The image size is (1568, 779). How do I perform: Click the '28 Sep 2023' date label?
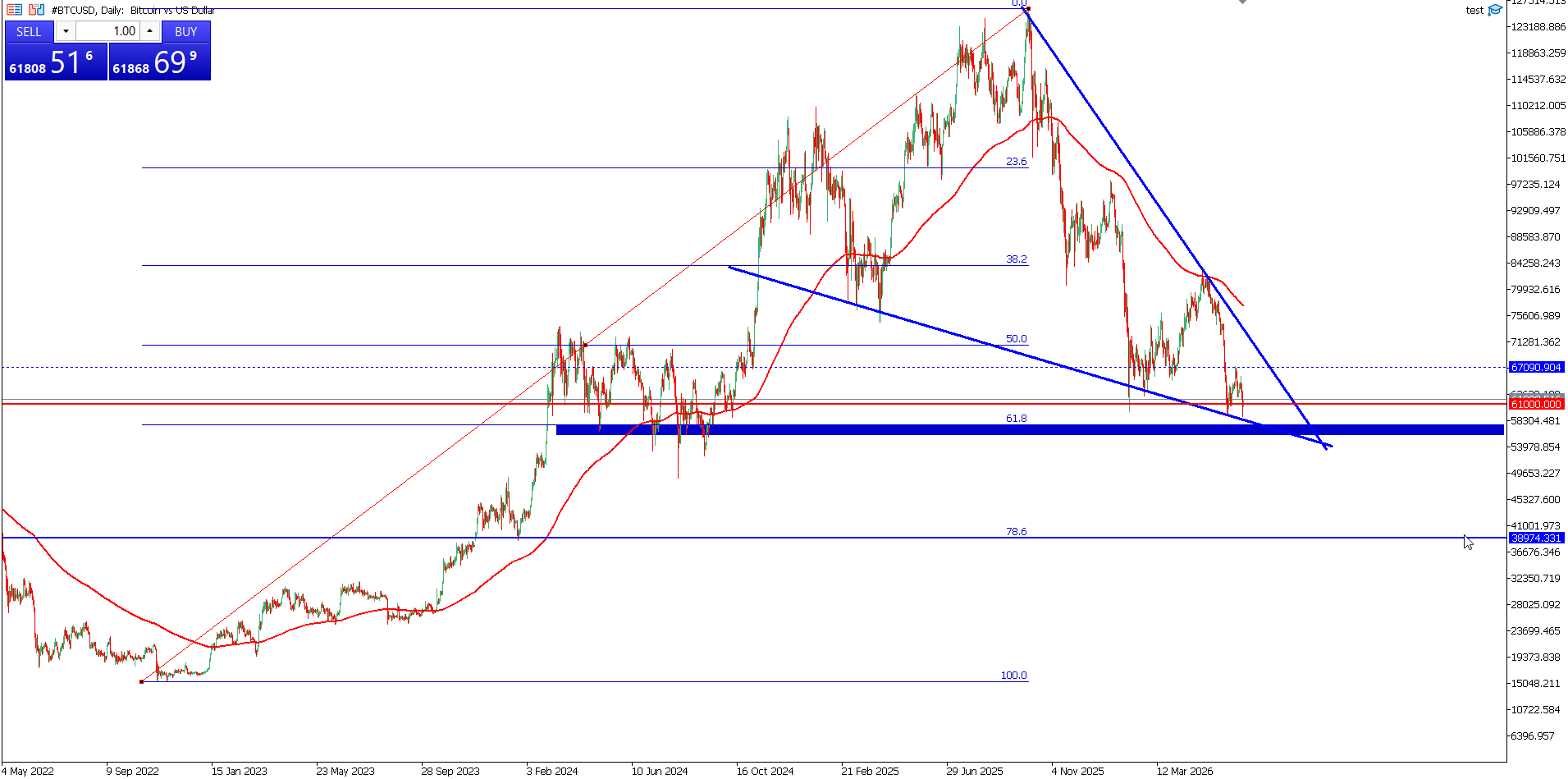click(450, 771)
